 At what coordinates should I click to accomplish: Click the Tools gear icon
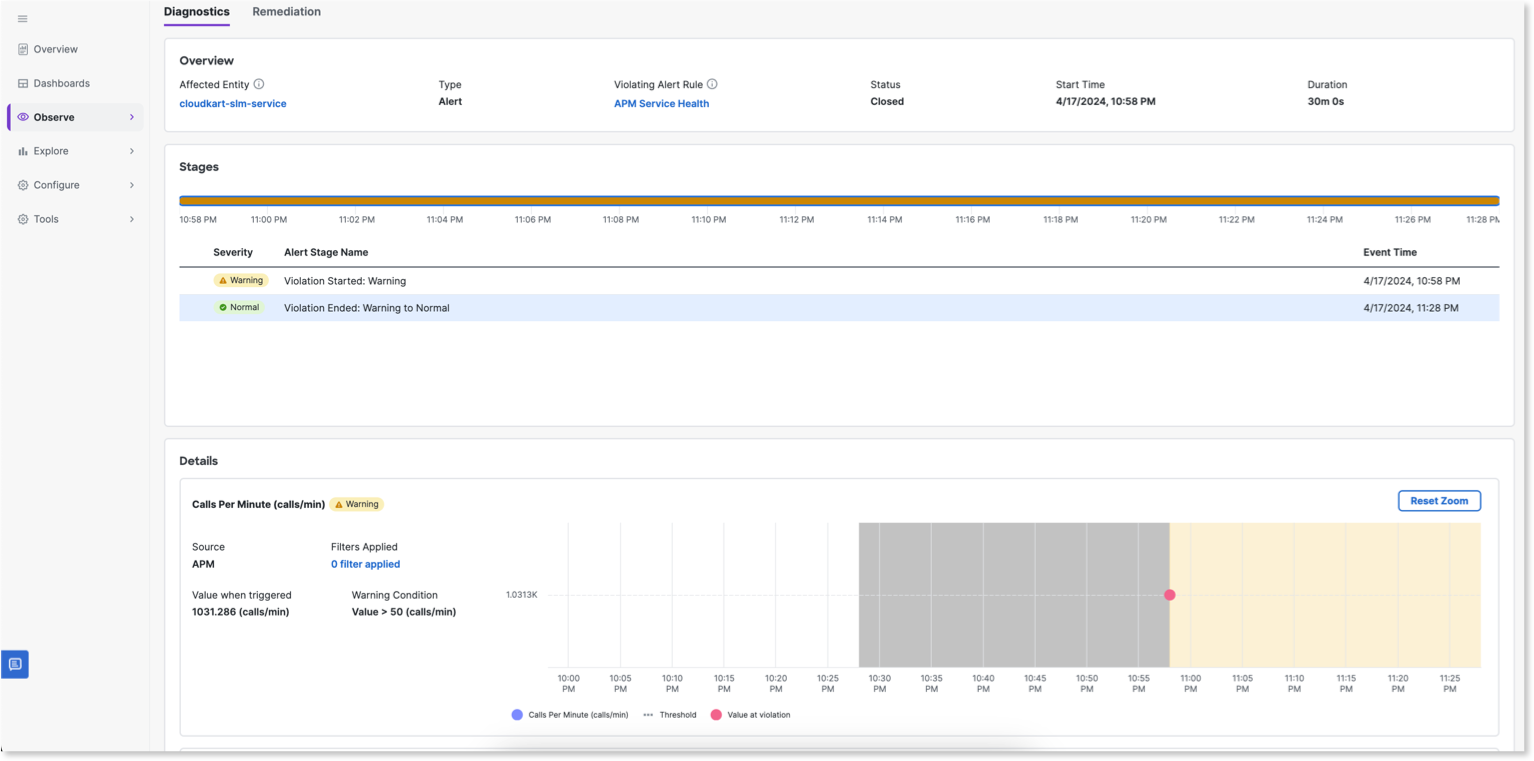(23, 219)
